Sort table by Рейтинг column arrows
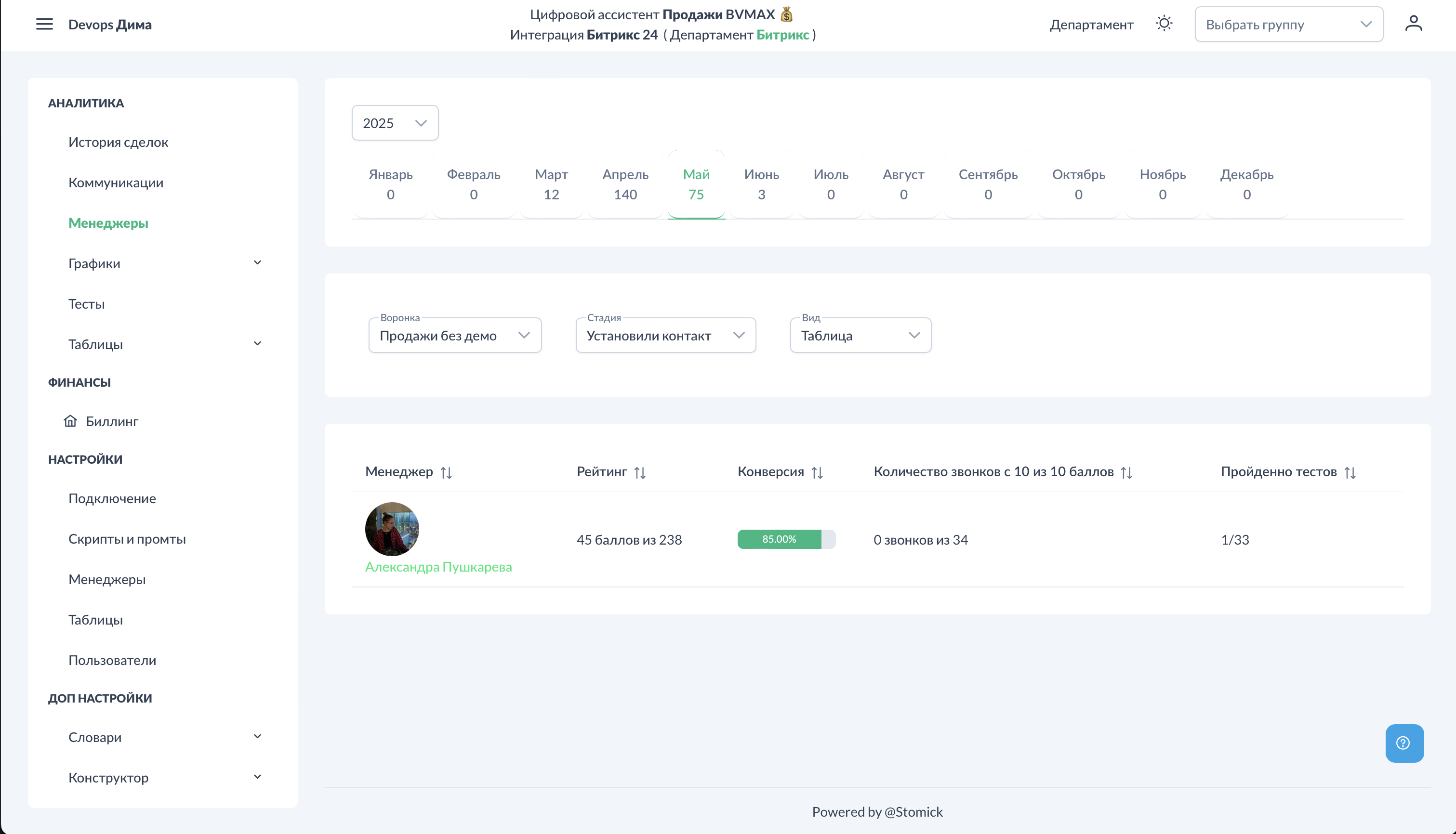This screenshot has height=834, width=1456. (x=640, y=472)
